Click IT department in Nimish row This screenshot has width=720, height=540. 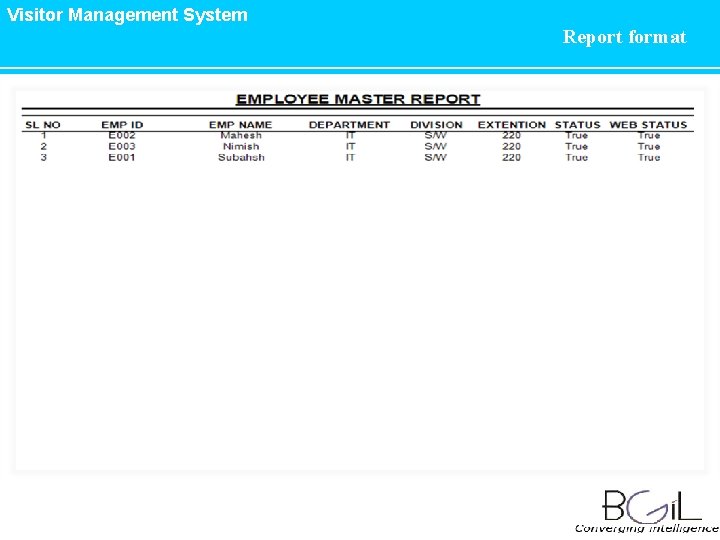350,146
